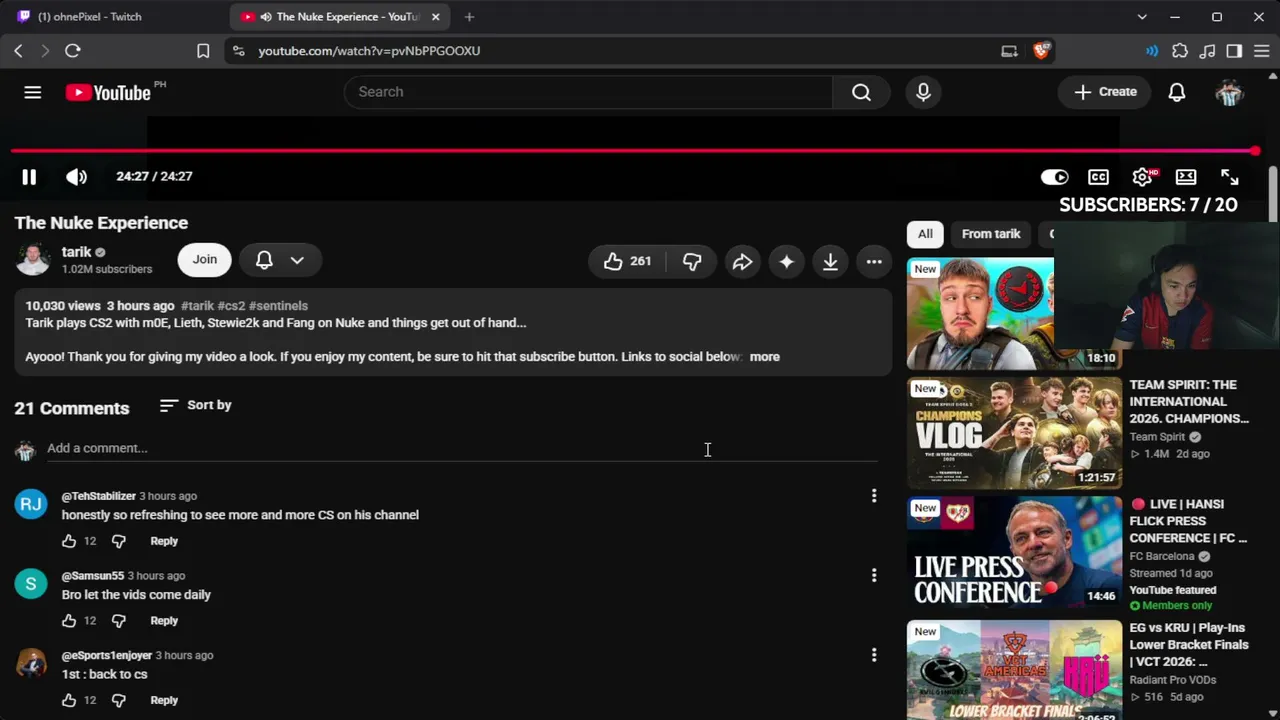
Task: Close The Nuke Experience tab
Action: (435, 17)
